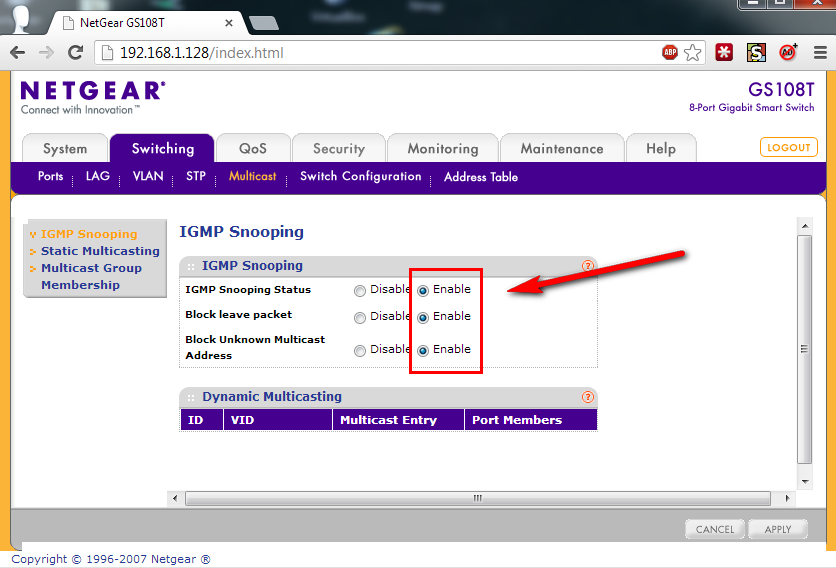Open the VLAN submenu
Viewport: 836px width, 568px height.
point(148,177)
